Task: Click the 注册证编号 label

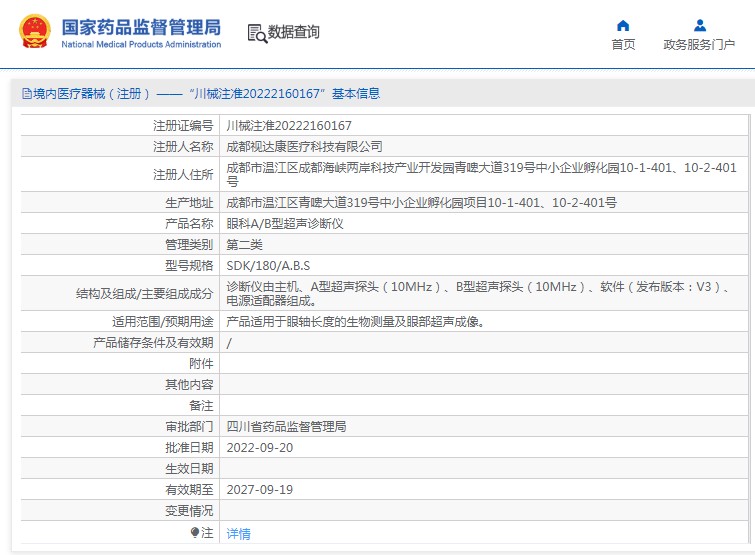Action: 183,126
